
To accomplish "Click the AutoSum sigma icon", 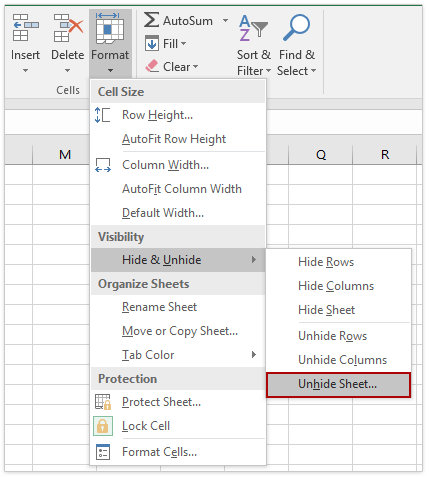I will click(151, 20).
